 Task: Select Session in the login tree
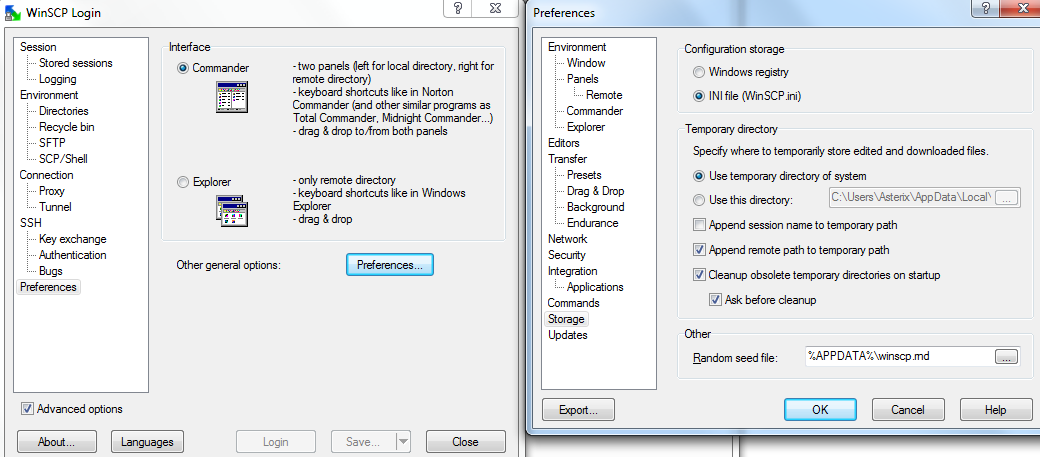point(38,47)
